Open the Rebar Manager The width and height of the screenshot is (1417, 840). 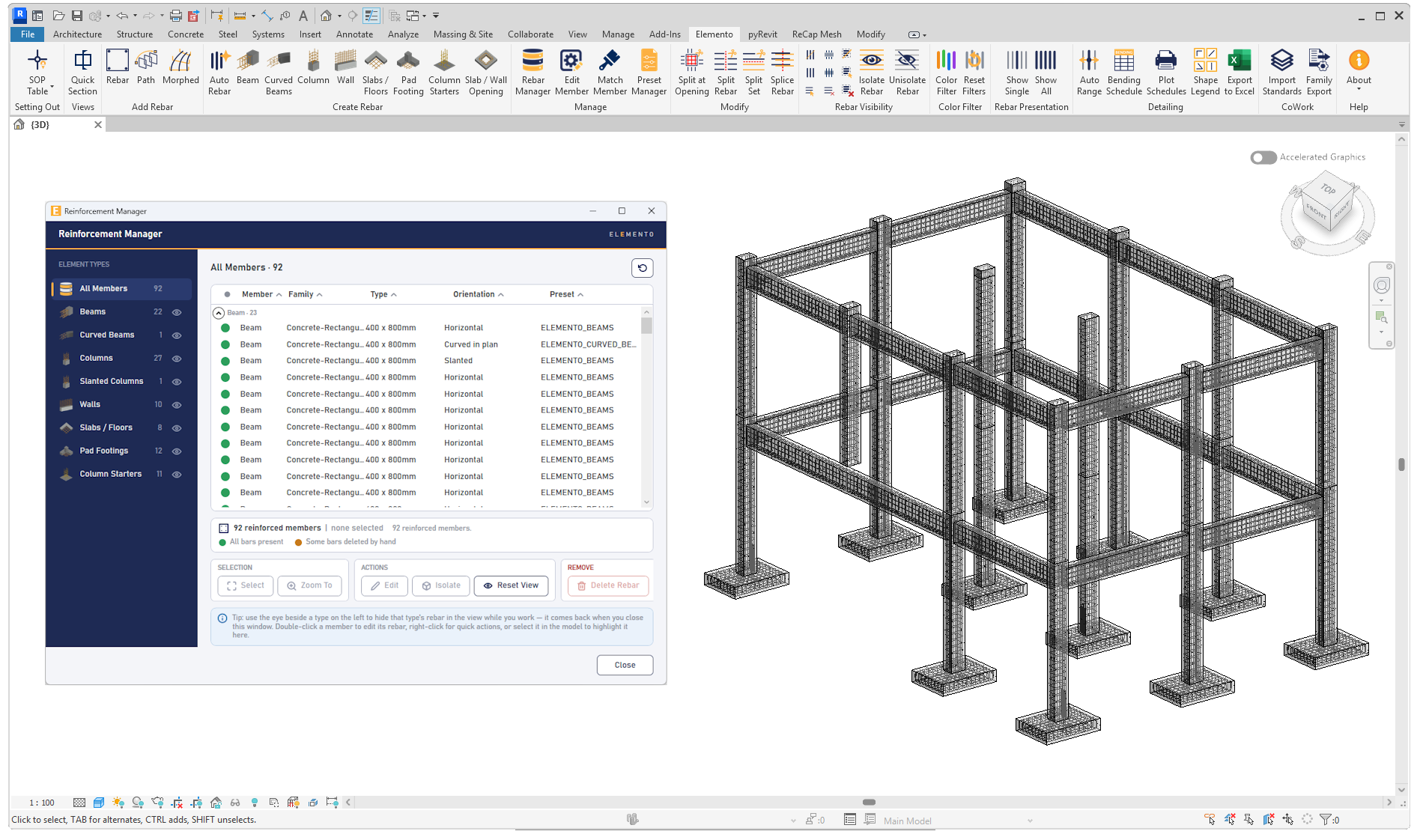pyautogui.click(x=532, y=72)
